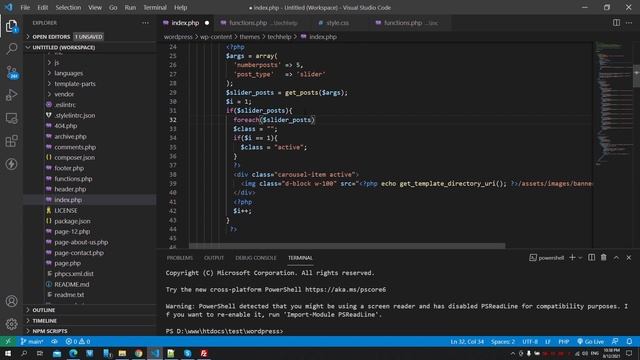
Task: Change the PHP language mode in status bar
Action: point(564,341)
